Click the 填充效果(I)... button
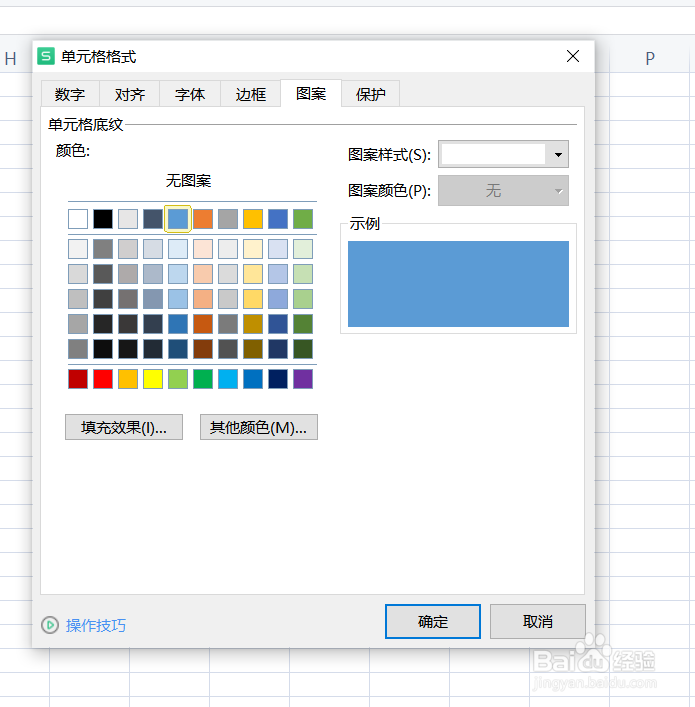This screenshot has height=707, width=695. [x=124, y=427]
